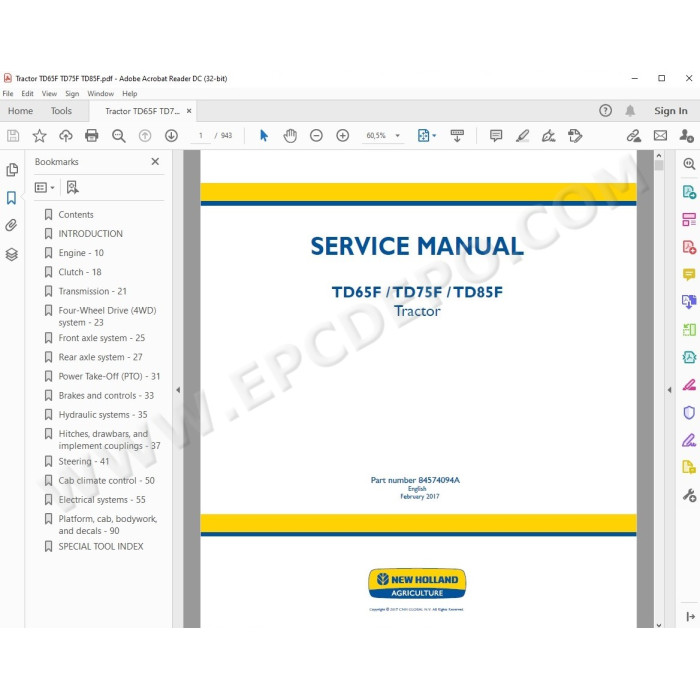
Task: Open Organize Pages tool in right pane
Action: (689, 220)
